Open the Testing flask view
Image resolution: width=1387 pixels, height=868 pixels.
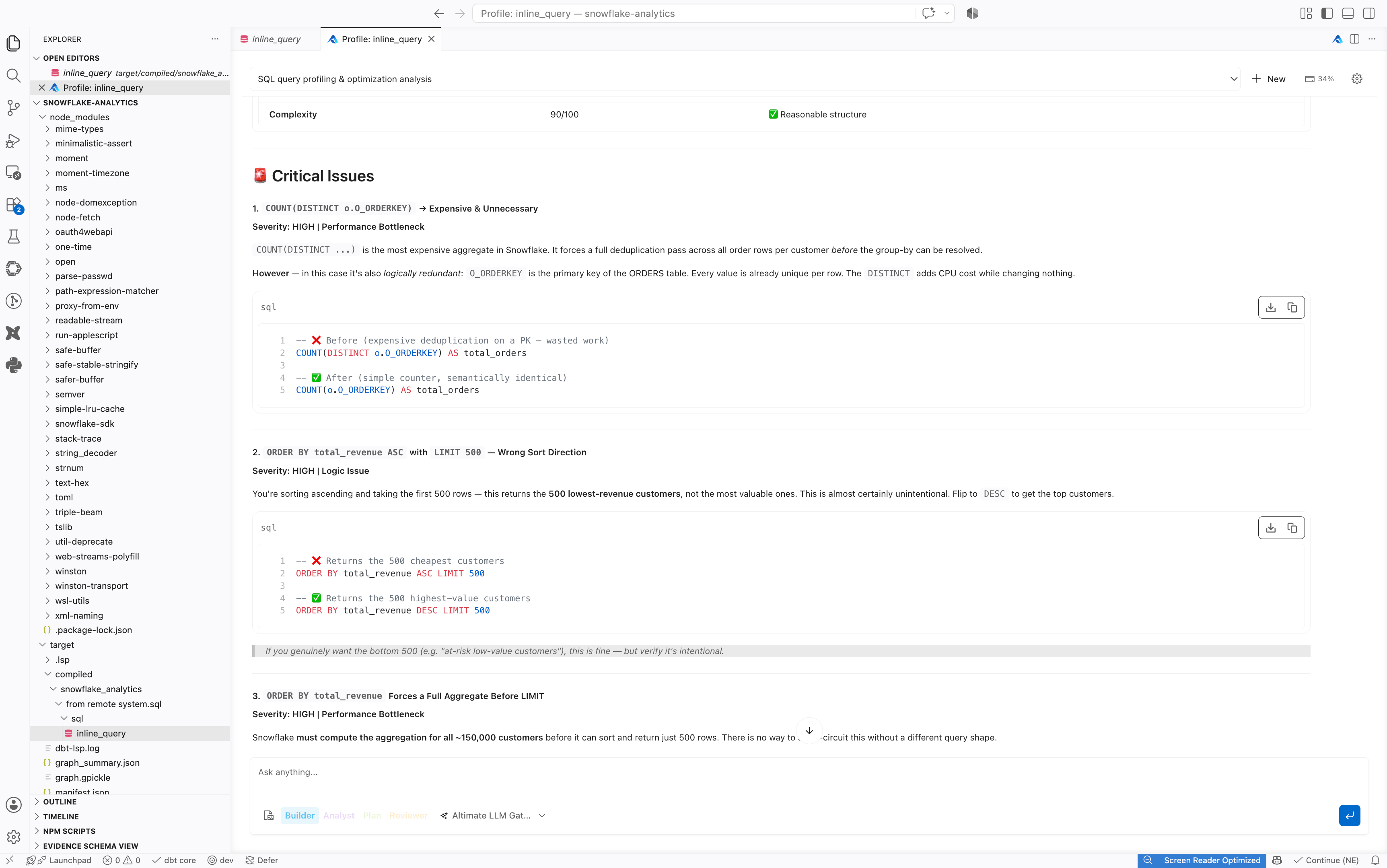(x=14, y=237)
